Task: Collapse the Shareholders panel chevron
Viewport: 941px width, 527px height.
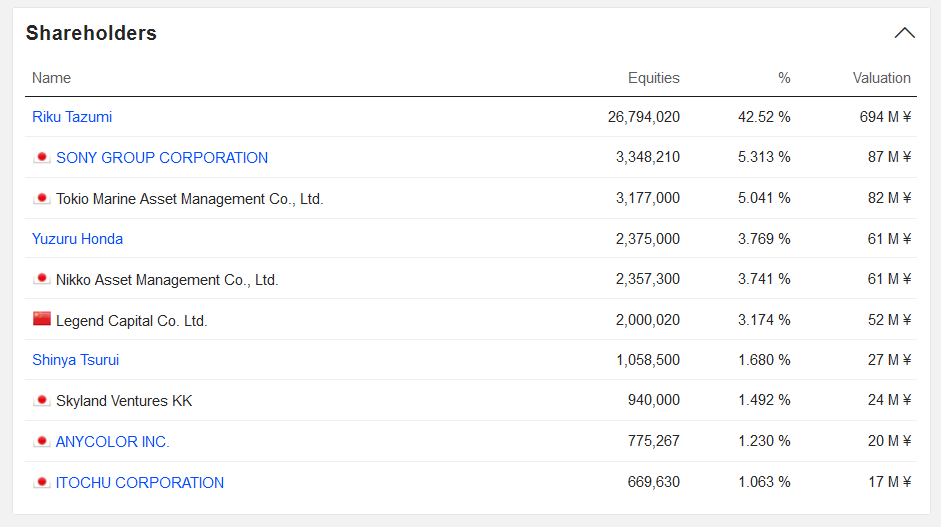Action: coord(904,33)
